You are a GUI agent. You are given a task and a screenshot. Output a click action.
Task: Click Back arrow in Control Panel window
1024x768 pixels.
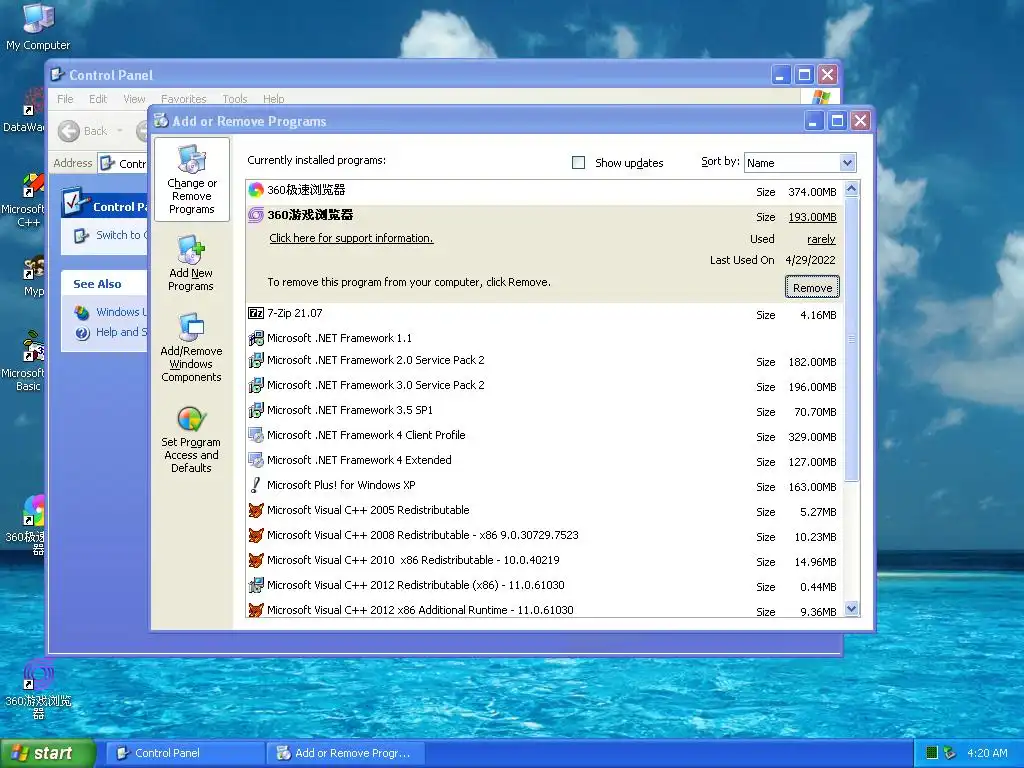pyautogui.click(x=69, y=131)
